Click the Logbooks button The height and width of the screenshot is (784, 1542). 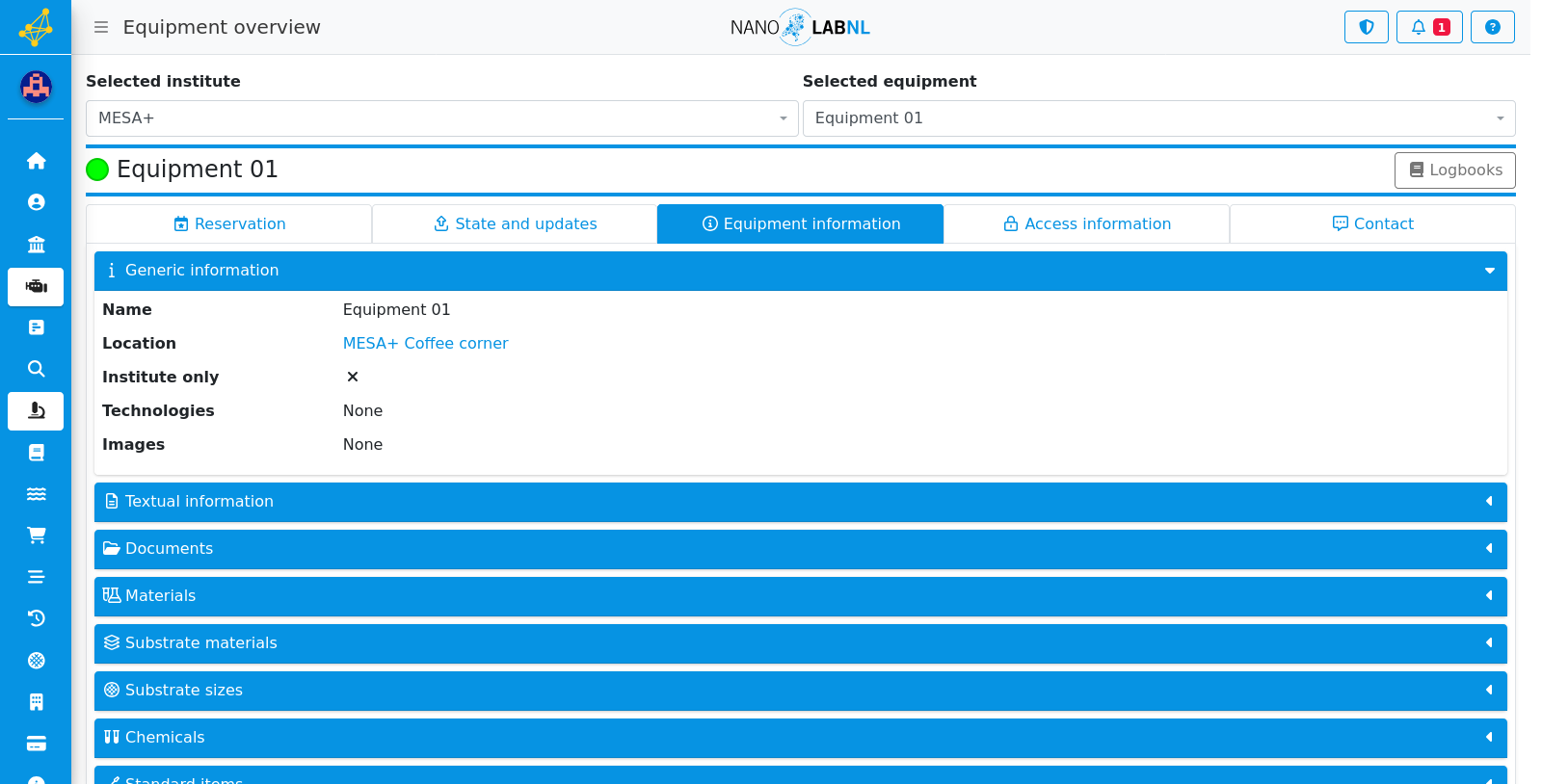1454,170
